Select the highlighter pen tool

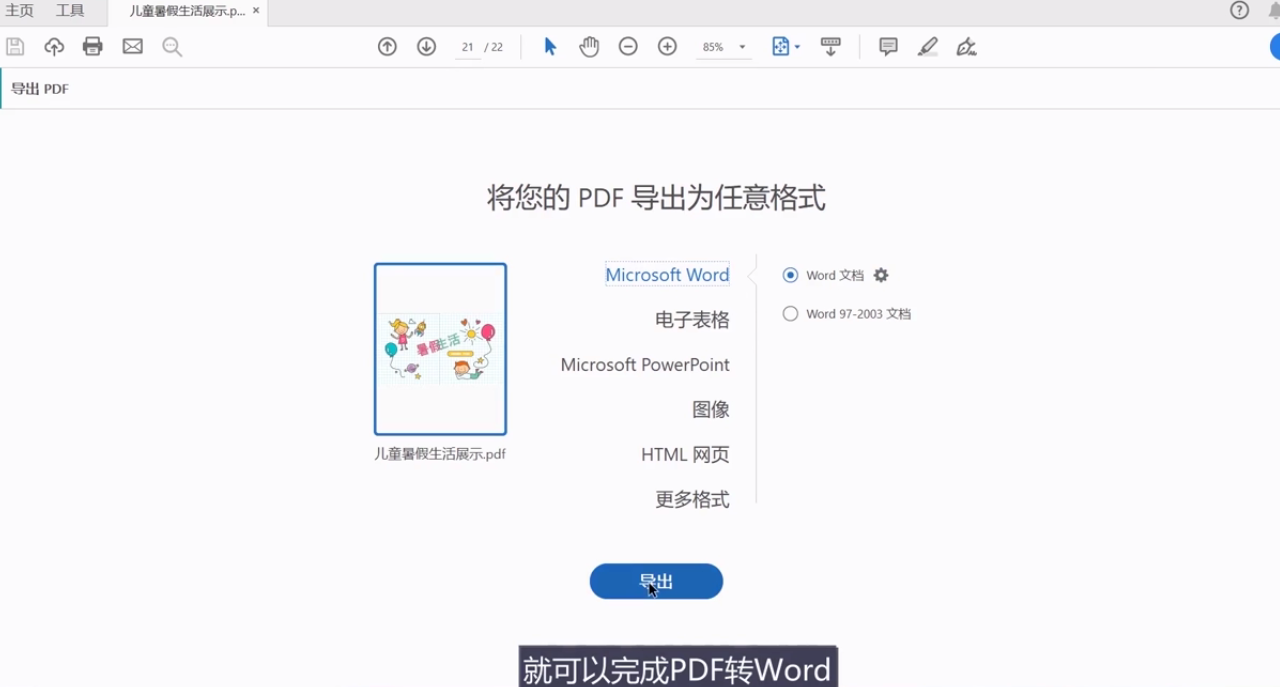[x=928, y=47]
